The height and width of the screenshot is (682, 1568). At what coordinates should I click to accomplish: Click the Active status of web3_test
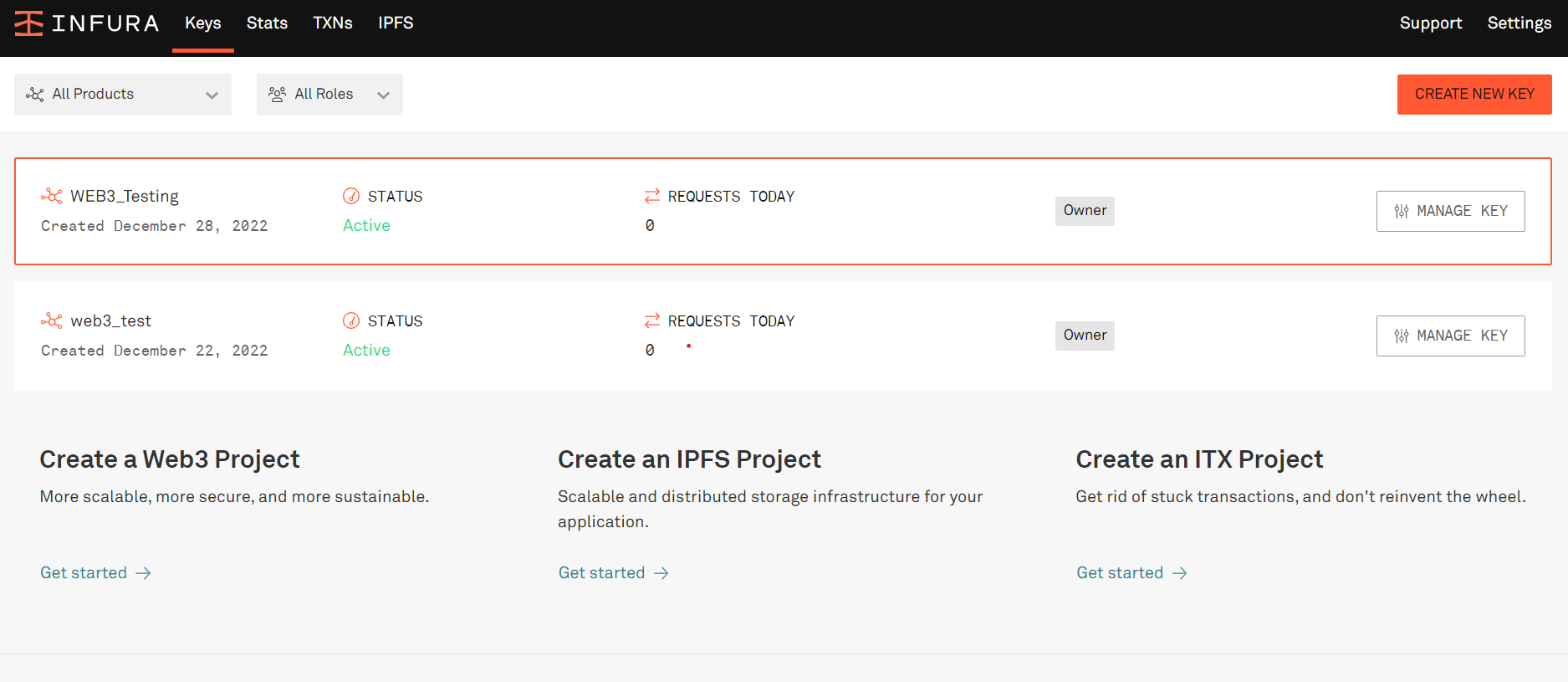click(x=366, y=350)
